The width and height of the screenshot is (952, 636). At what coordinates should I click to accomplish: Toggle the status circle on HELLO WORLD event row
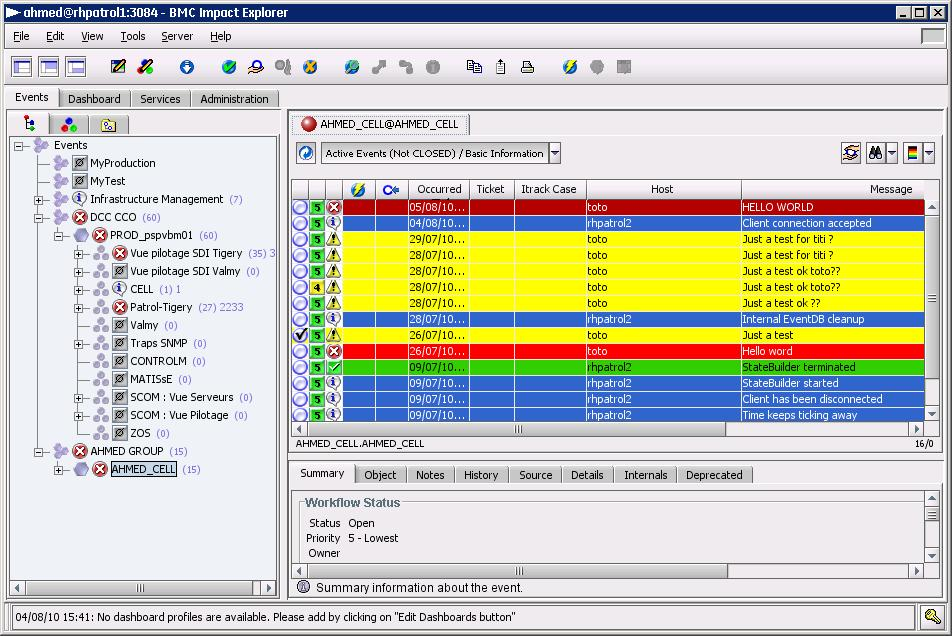point(300,207)
